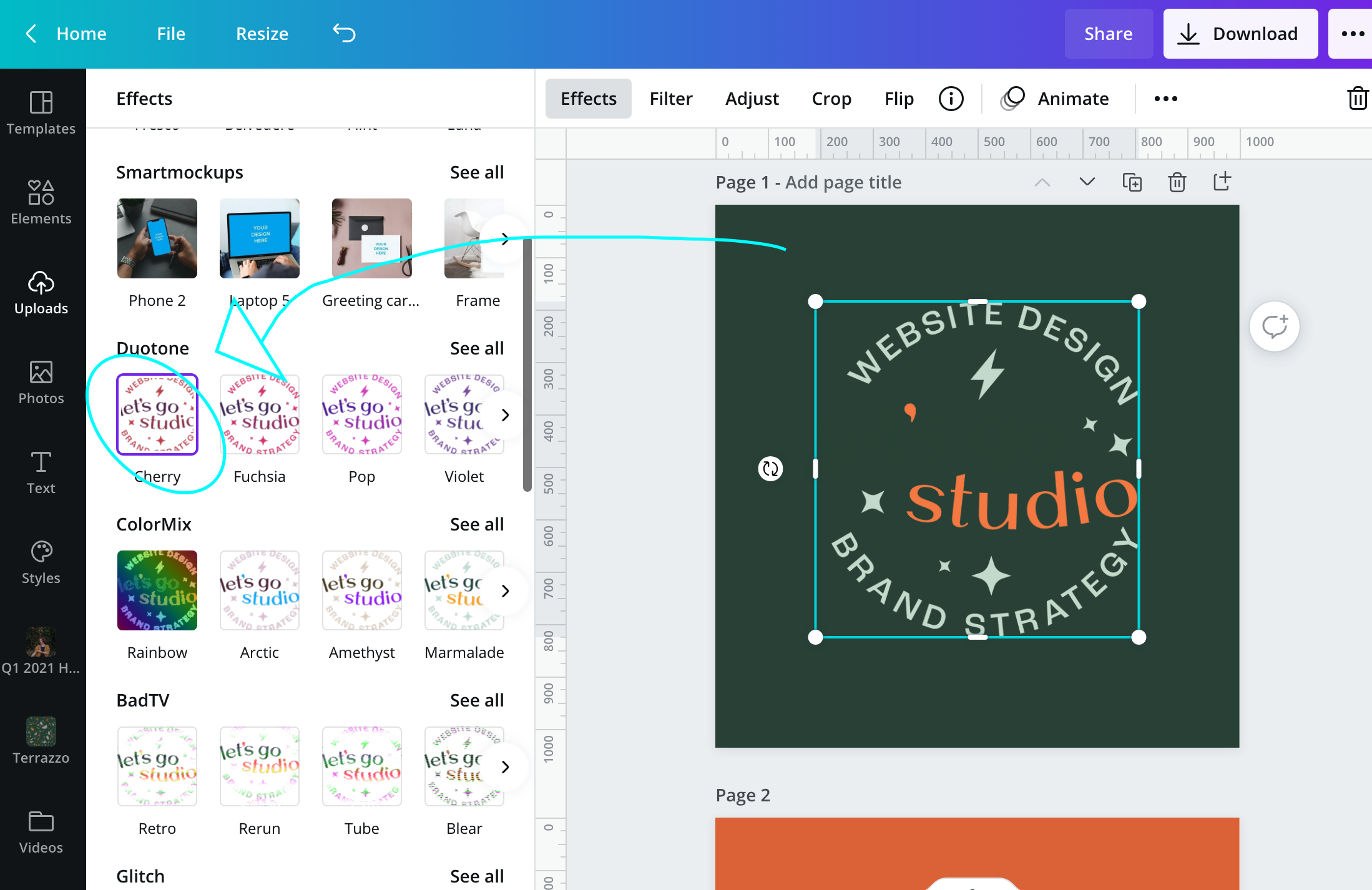Open the File menu
Image resolution: width=1372 pixels, height=890 pixels.
(170, 34)
